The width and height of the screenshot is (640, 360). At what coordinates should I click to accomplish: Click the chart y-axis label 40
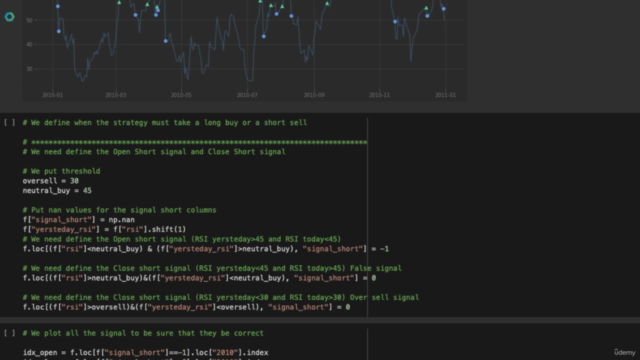pyautogui.click(x=29, y=44)
